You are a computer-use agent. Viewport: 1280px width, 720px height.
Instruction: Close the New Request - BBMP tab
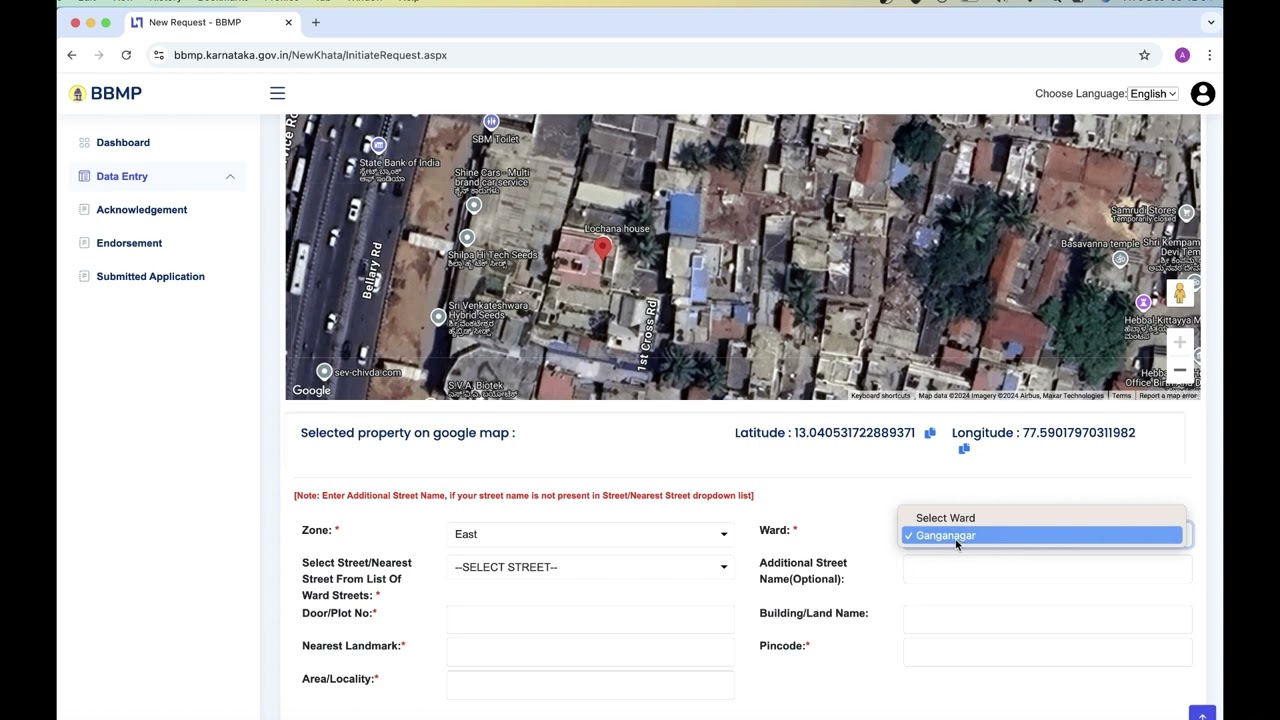coord(289,22)
